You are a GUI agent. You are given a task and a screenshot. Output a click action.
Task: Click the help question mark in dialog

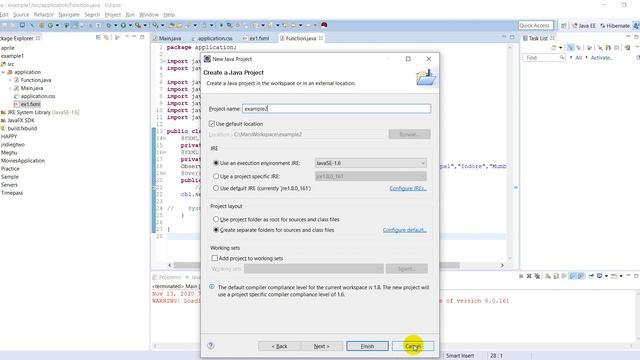(211, 346)
